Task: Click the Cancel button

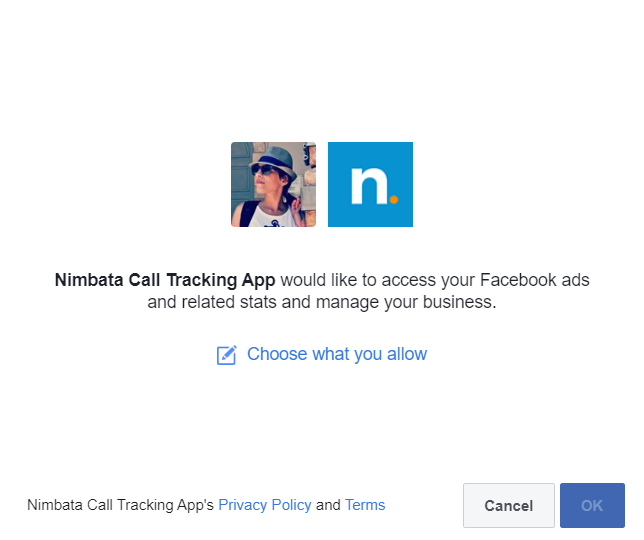Action: [508, 505]
